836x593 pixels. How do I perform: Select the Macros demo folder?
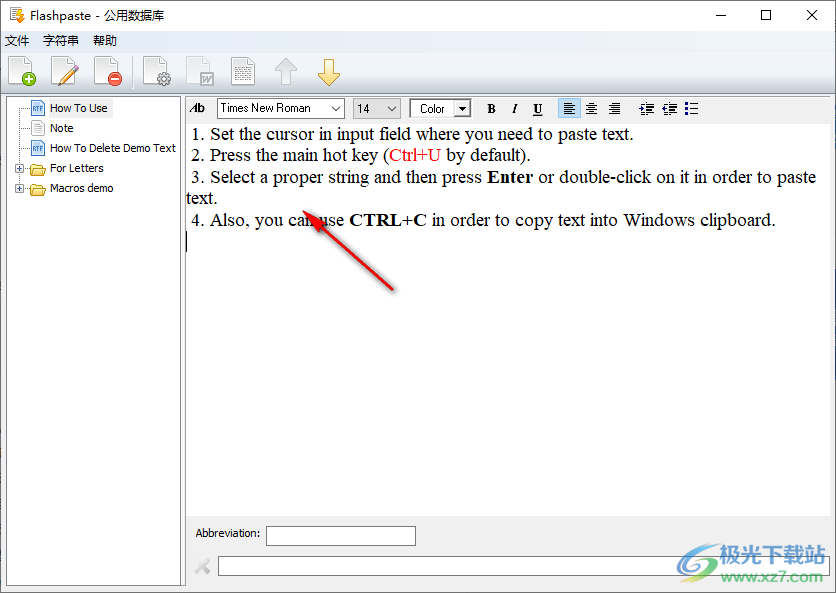tap(82, 188)
